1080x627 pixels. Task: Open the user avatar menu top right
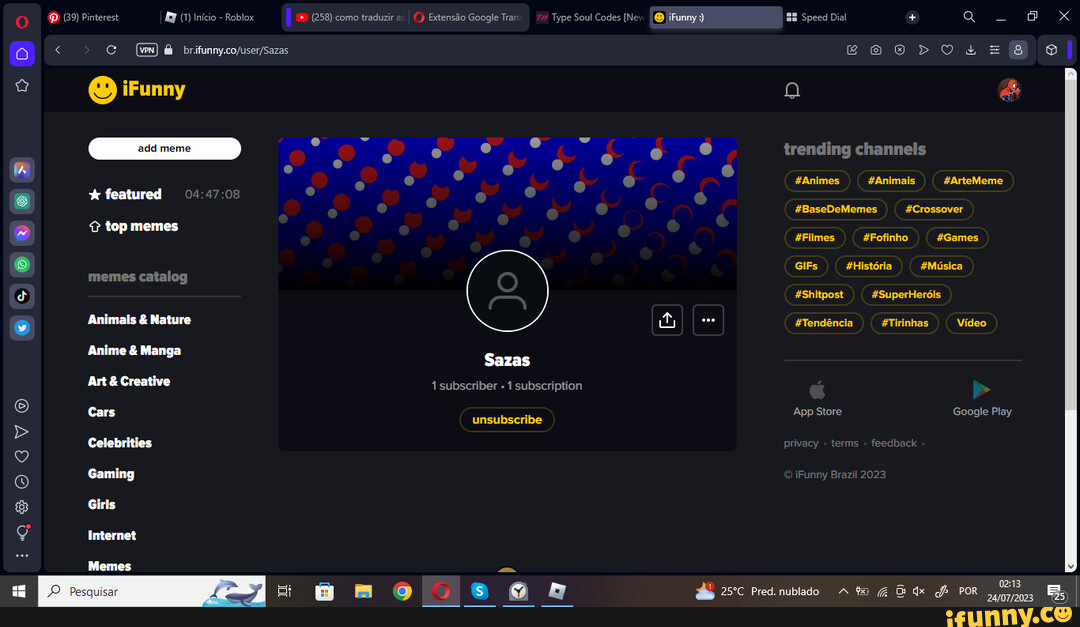click(1009, 90)
